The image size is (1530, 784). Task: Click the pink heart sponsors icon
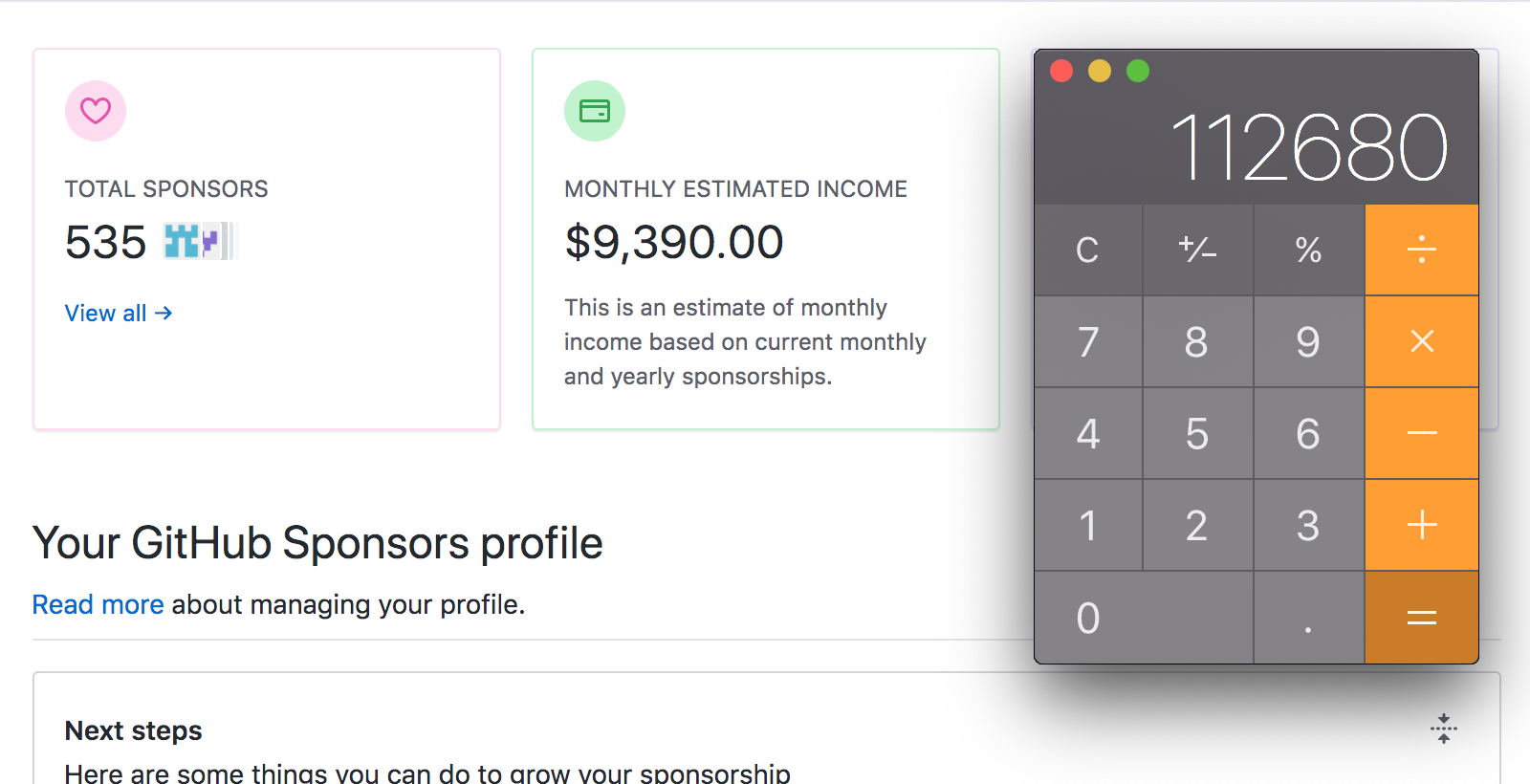tap(96, 111)
